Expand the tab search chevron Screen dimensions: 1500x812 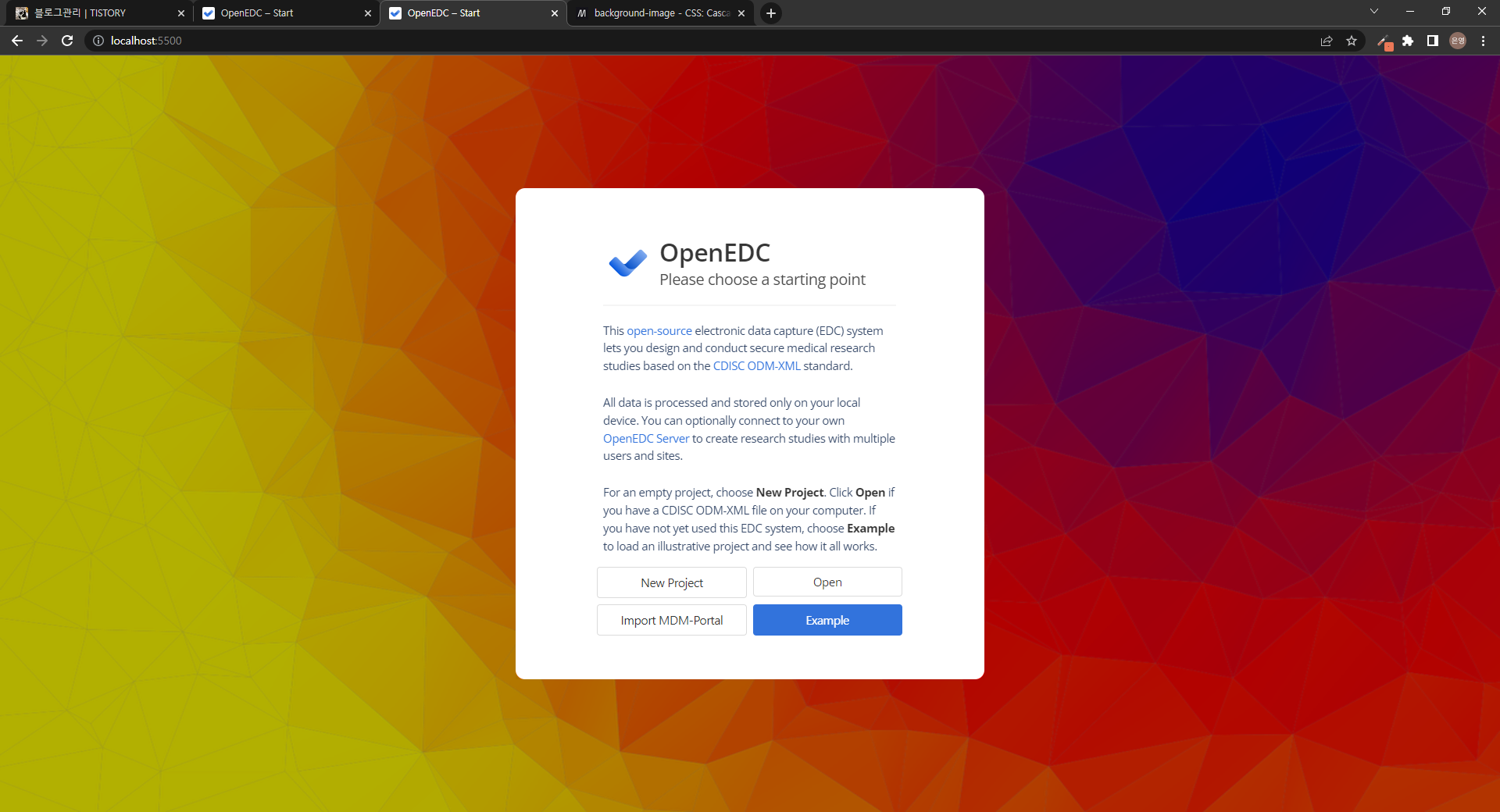pos(1374,11)
